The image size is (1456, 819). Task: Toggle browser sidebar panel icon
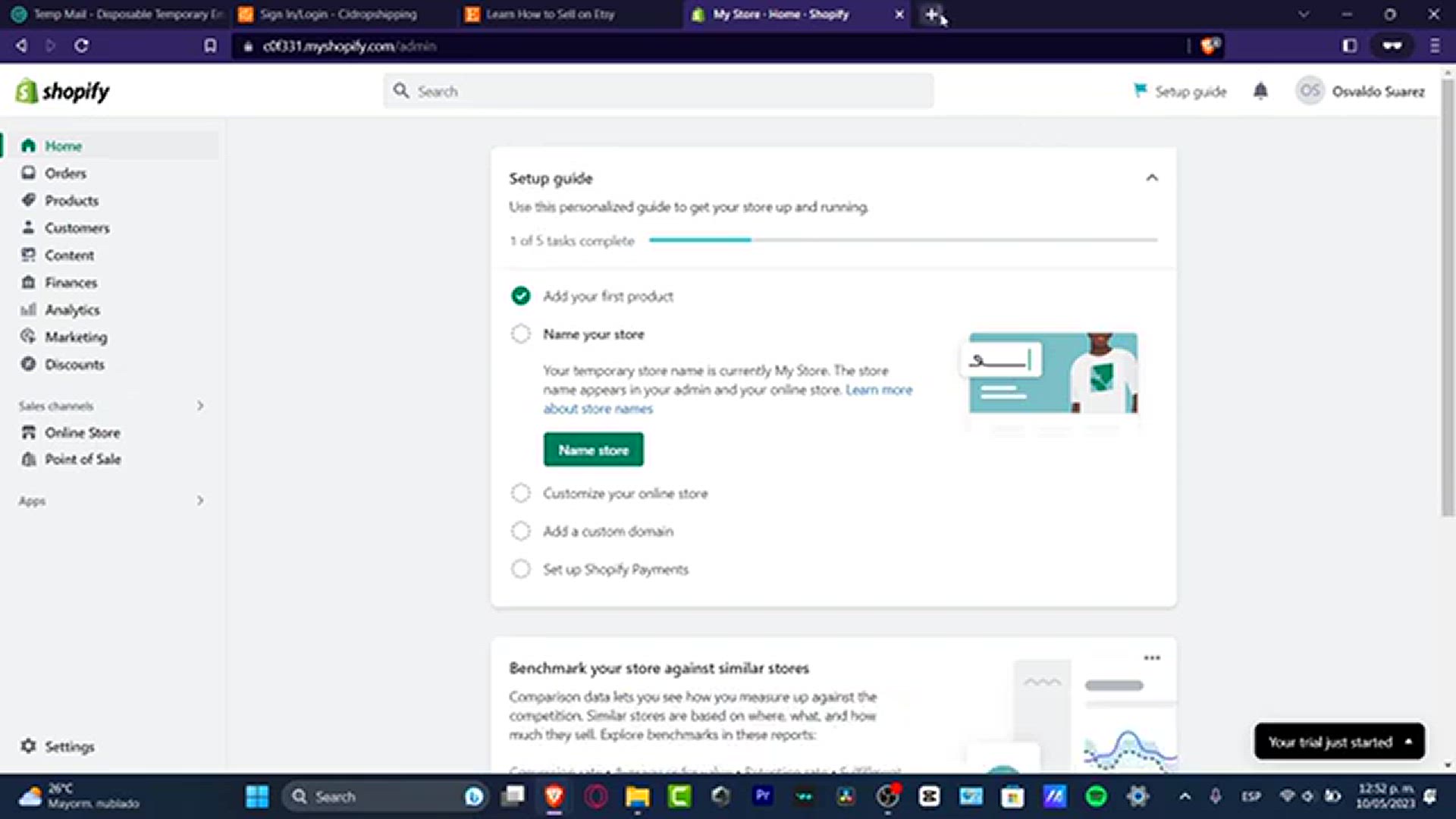1349,45
